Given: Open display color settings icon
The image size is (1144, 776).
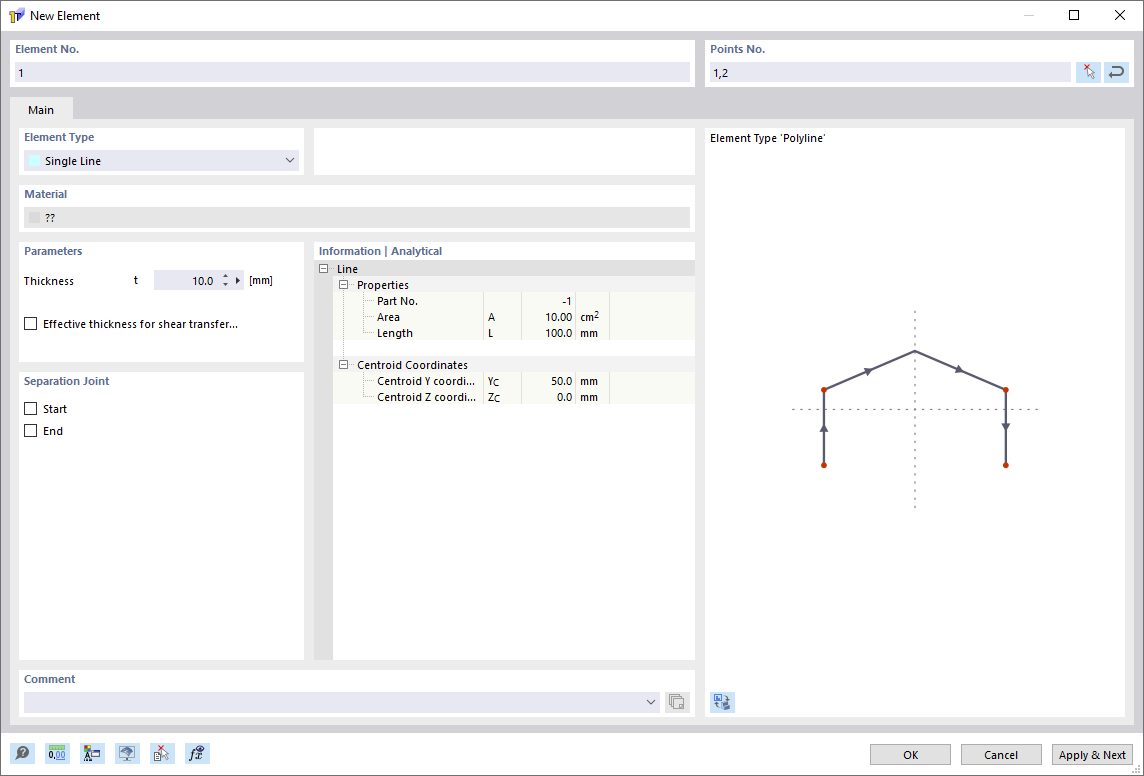Looking at the screenshot, I should click(x=92, y=753).
